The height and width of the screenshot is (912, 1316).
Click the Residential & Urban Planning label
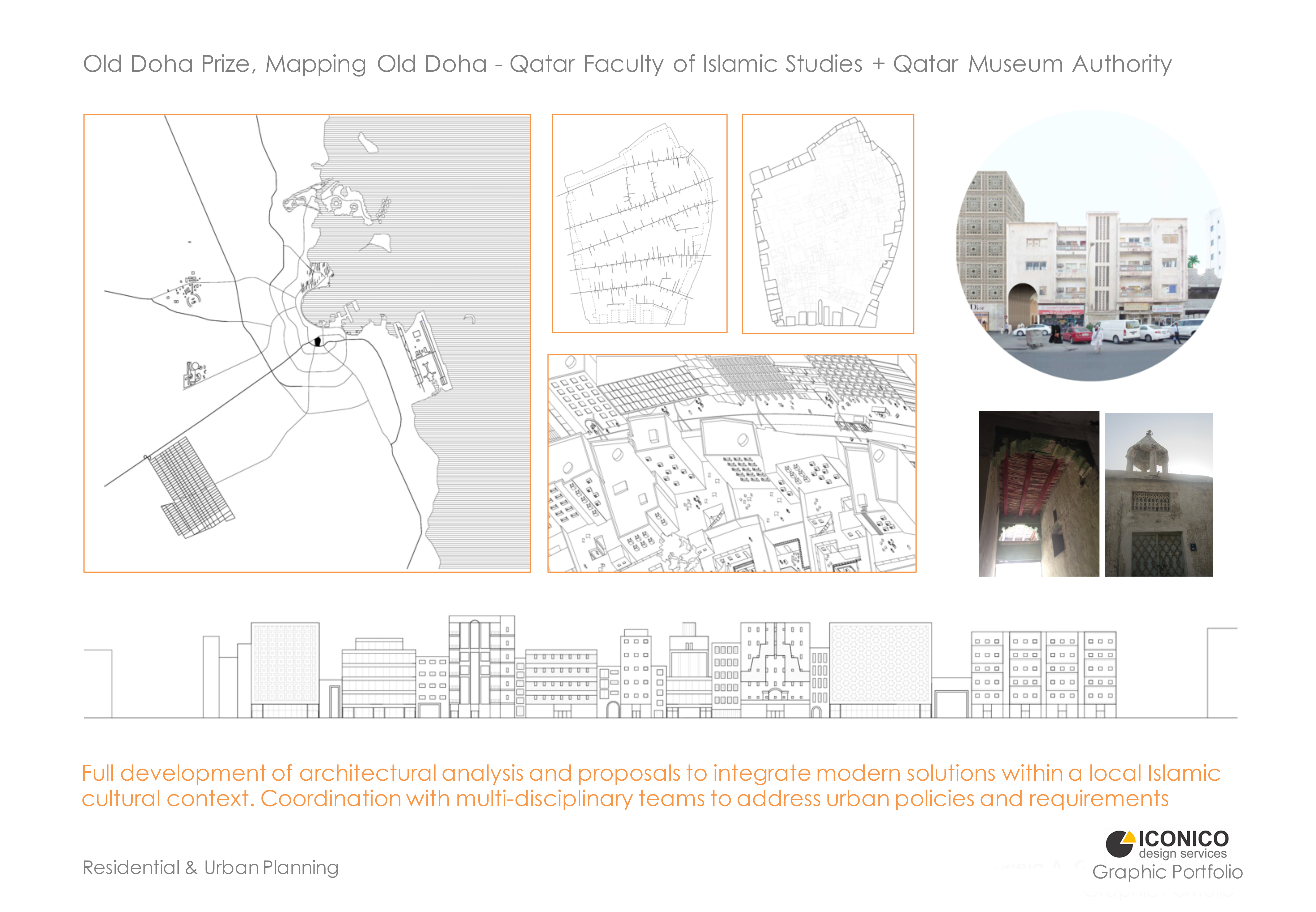(x=211, y=867)
